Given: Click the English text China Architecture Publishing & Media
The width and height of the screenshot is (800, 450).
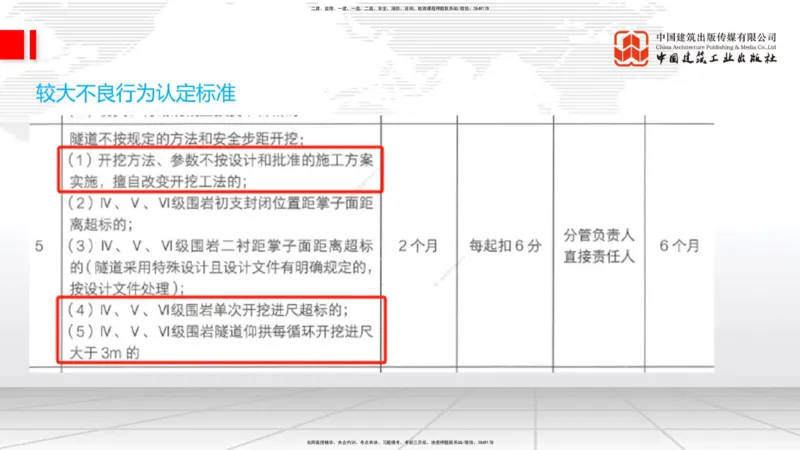Looking at the screenshot, I should click(716, 47).
